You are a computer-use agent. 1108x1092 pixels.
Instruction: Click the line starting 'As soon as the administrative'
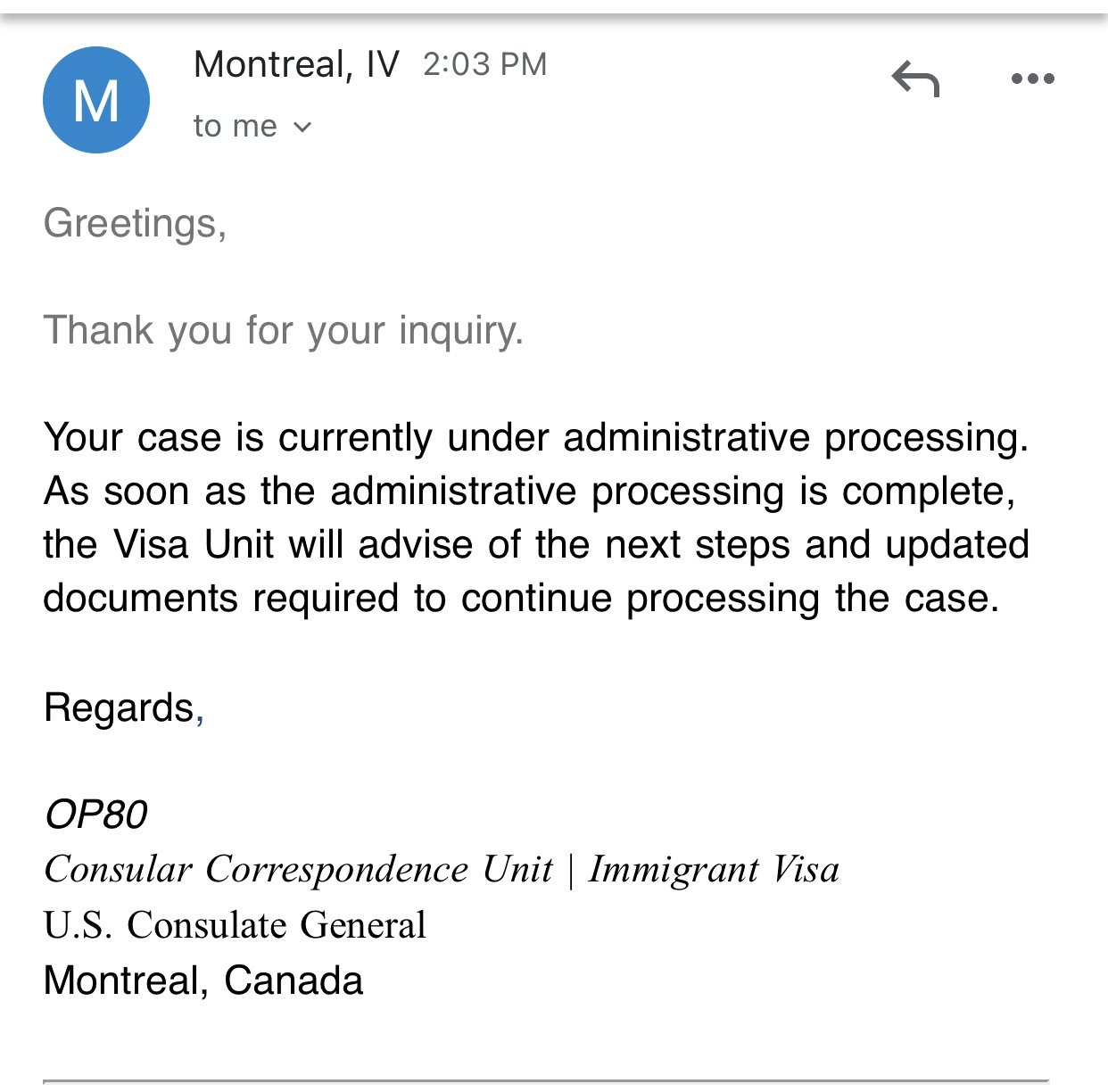point(529,492)
